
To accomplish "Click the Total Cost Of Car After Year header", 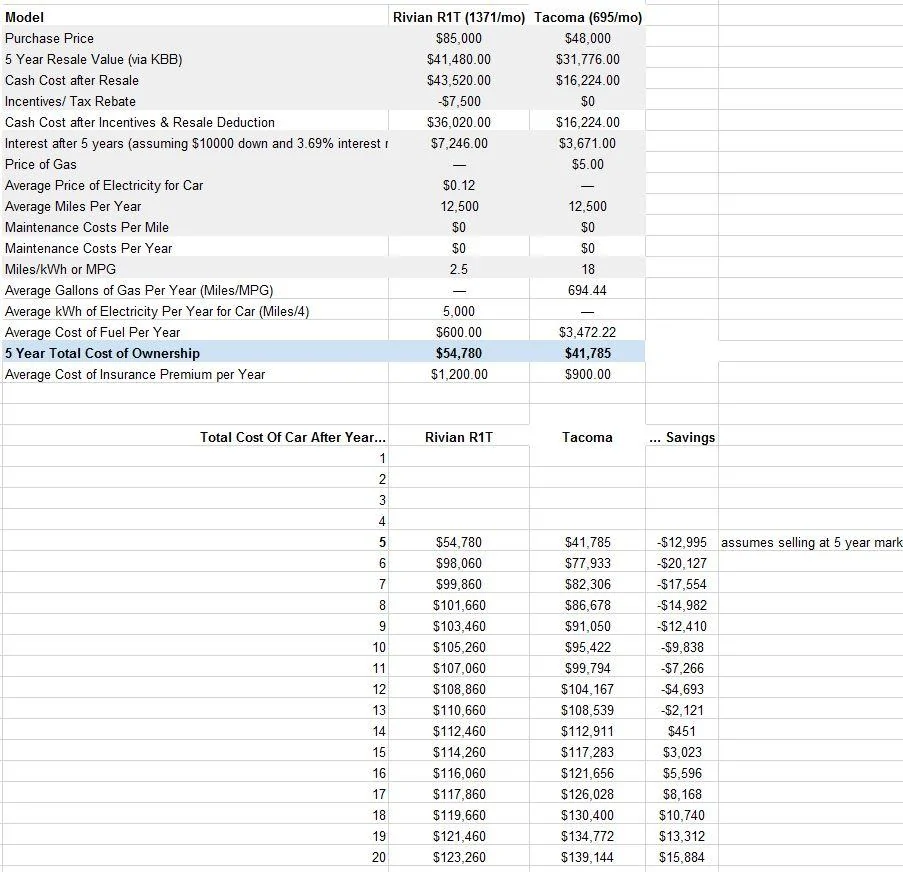I will [x=293, y=437].
